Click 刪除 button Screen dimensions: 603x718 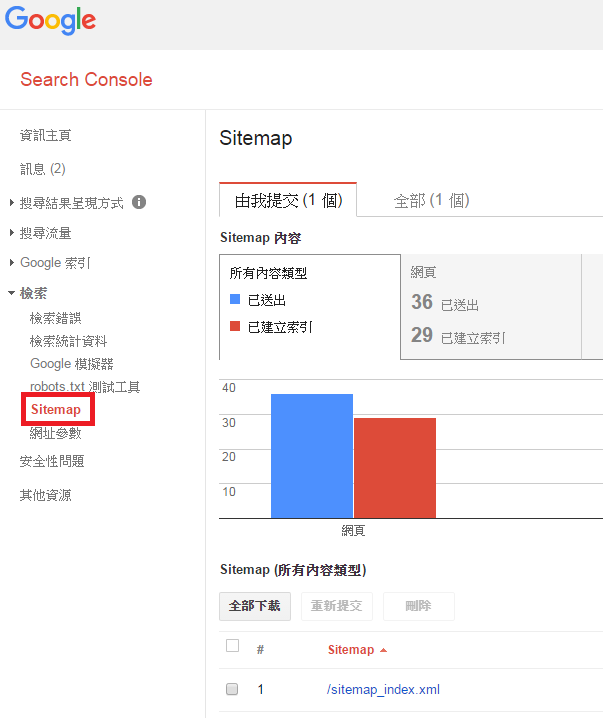click(418, 606)
